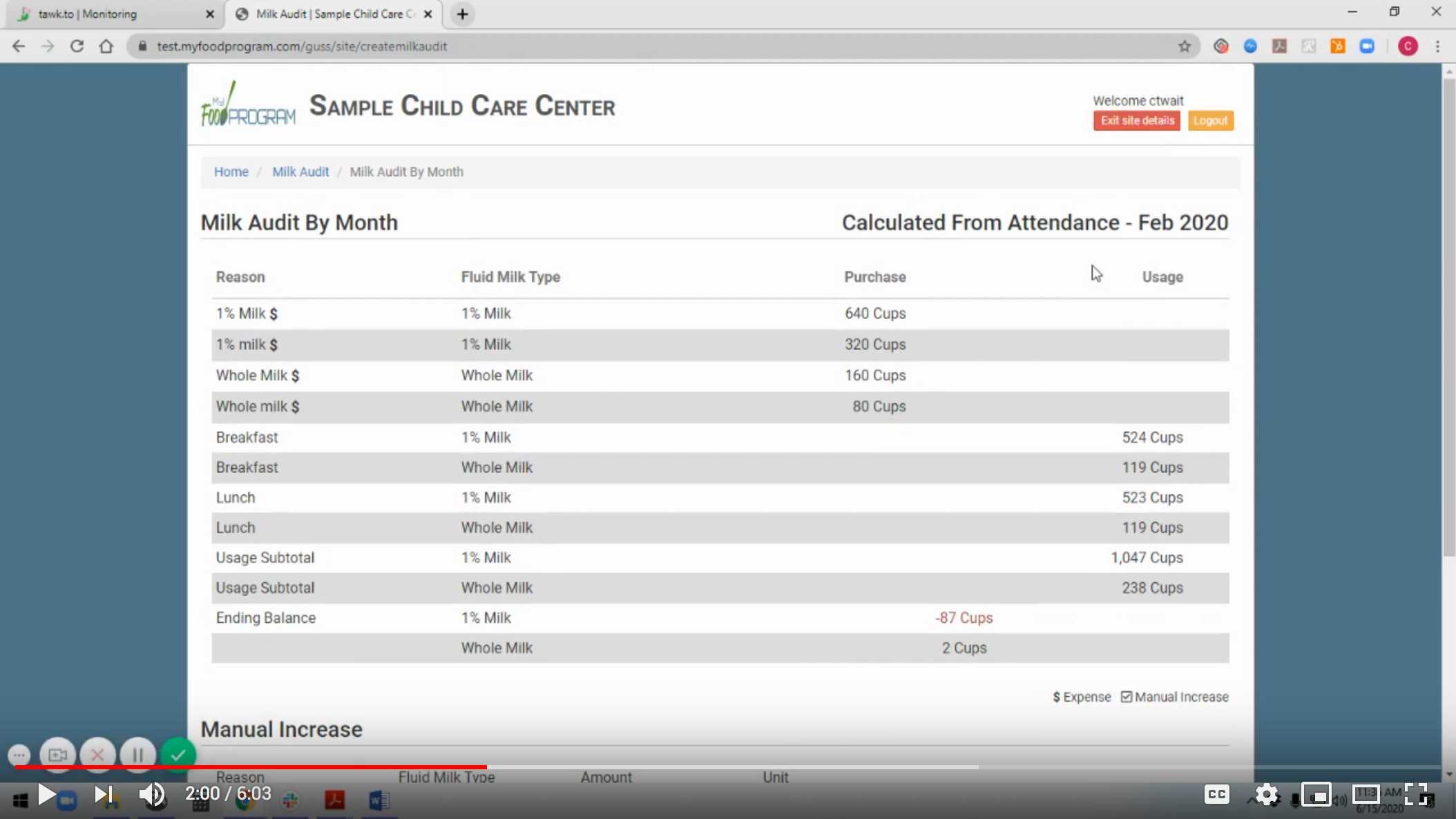This screenshot has width=1456, height=819.
Task: Click the '640 Cups' purchase cell
Action: 875,314
